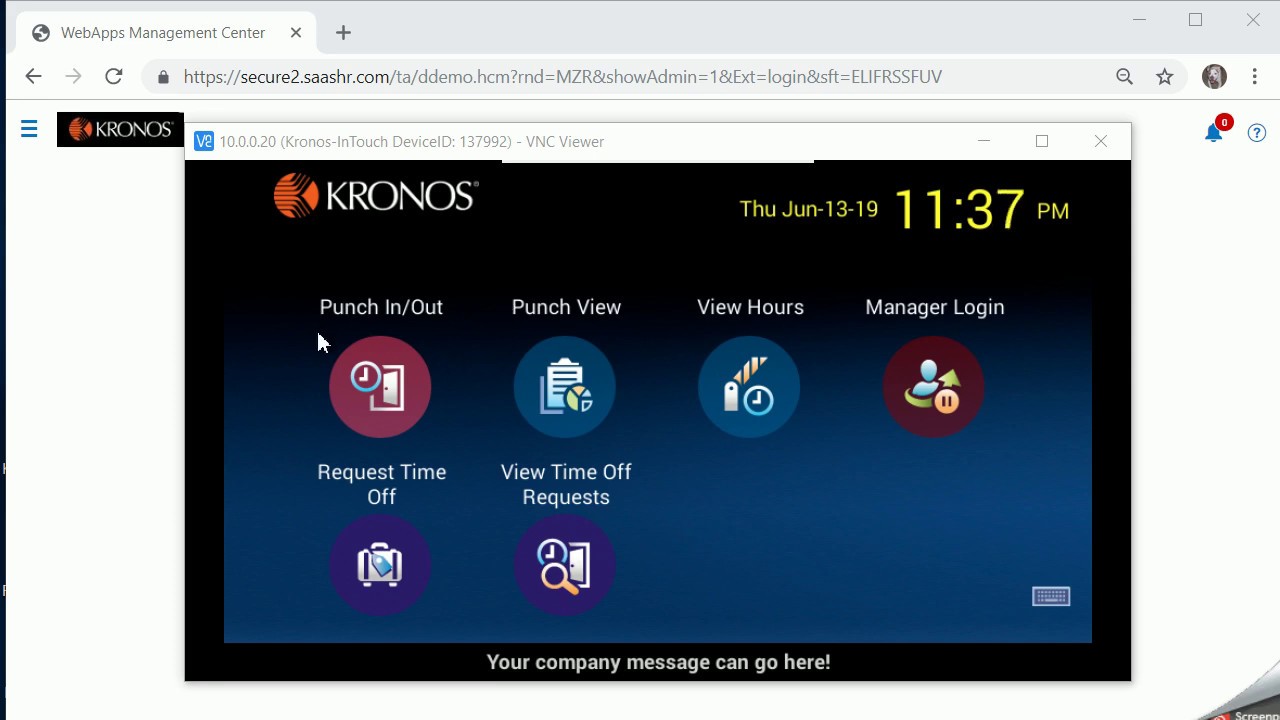
Task: Open the Punch View icon
Action: pos(565,387)
